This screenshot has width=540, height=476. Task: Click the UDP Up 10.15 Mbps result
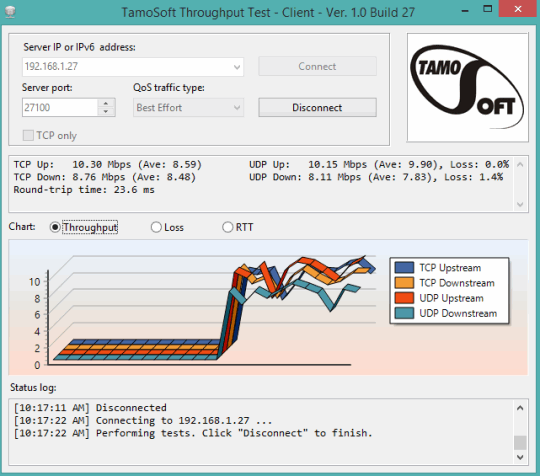coord(379,165)
